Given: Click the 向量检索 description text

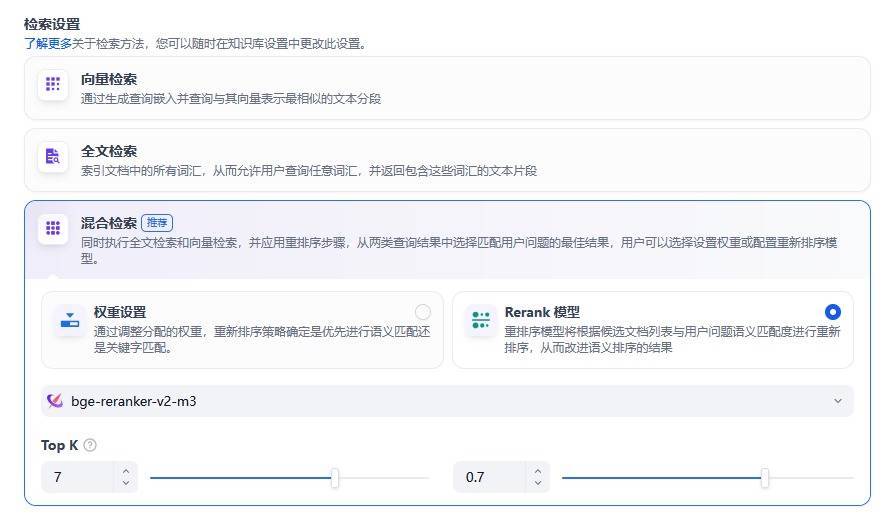Looking at the screenshot, I should point(231,99).
